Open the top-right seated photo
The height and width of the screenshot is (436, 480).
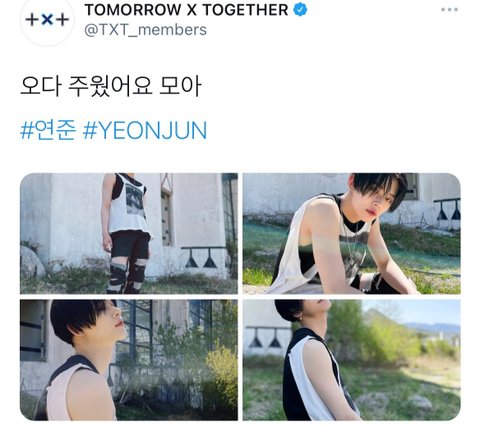[352, 233]
